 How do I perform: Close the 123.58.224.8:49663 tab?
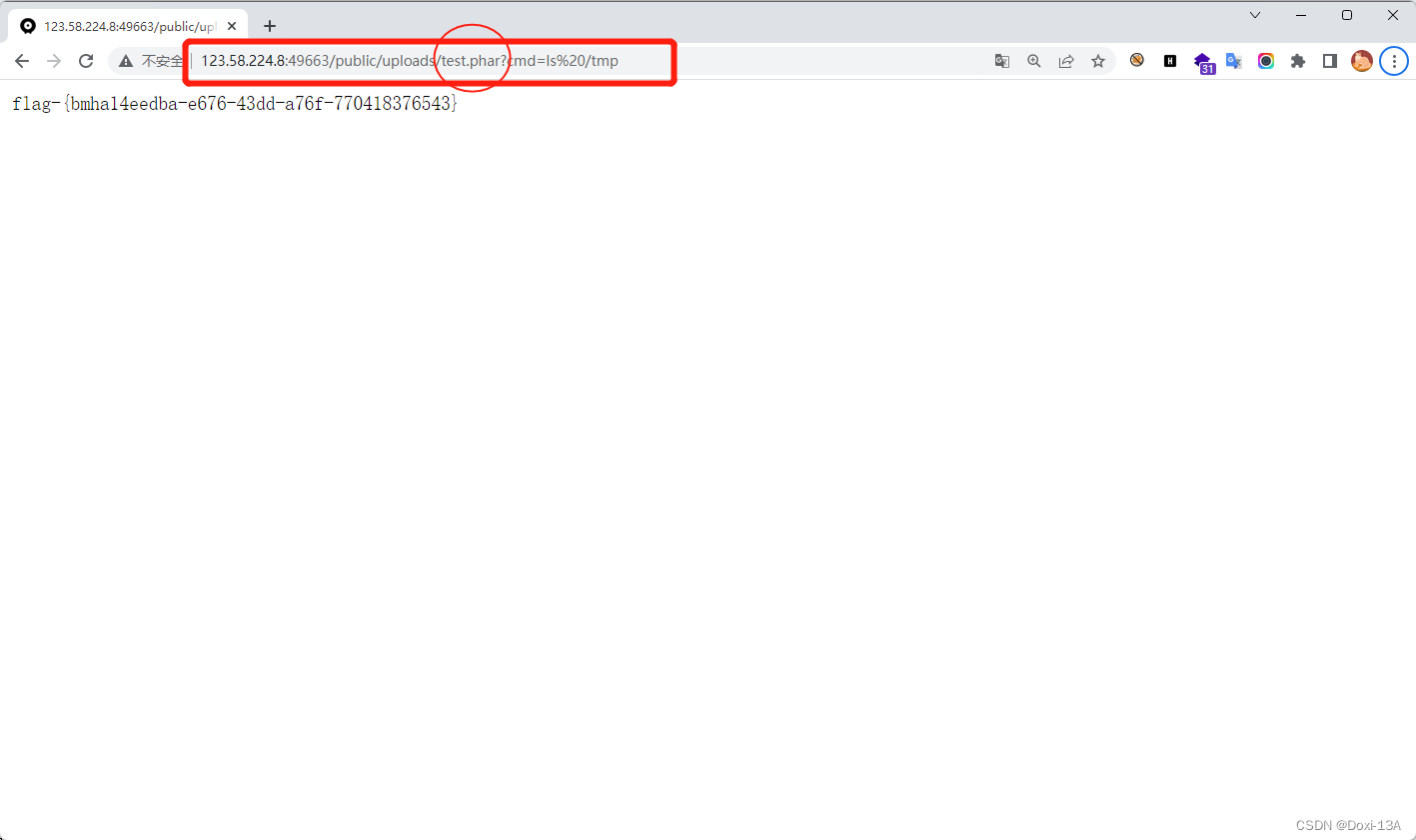tap(232, 26)
